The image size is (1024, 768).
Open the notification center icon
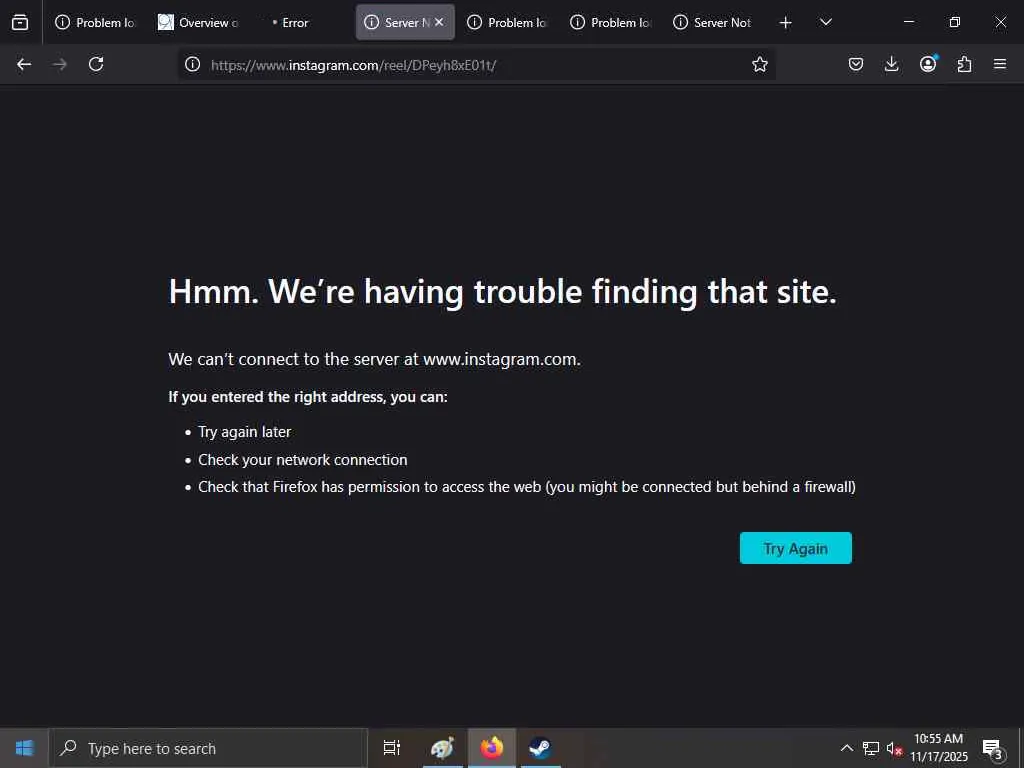pos(993,748)
